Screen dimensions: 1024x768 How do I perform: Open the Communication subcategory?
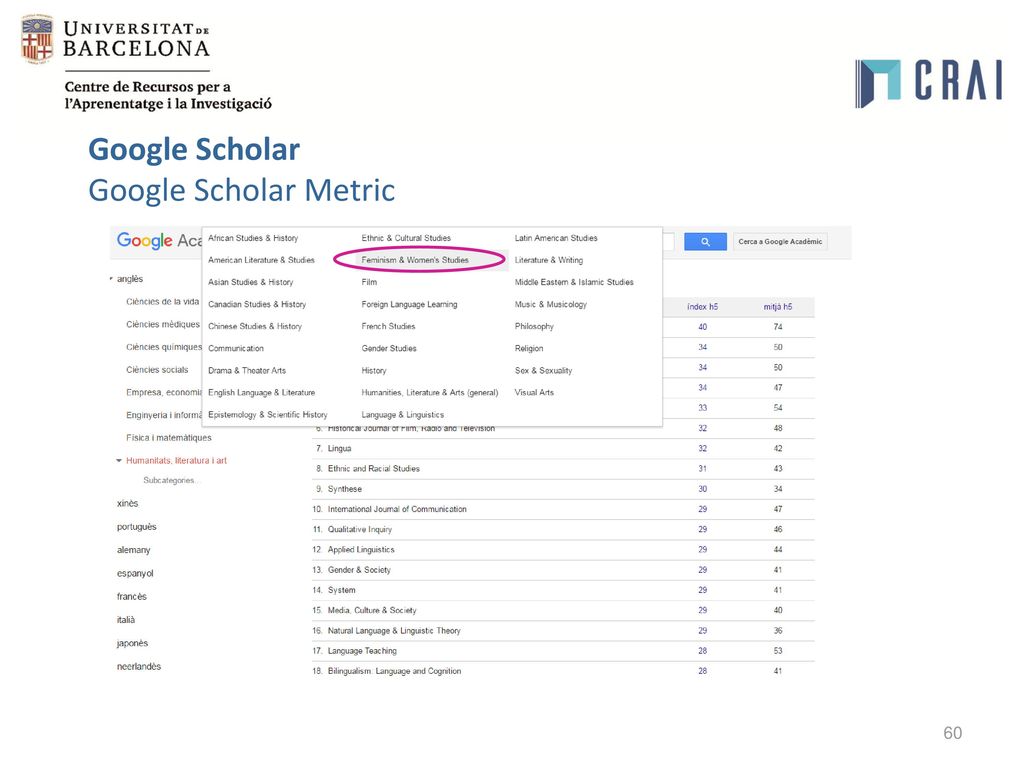click(x=236, y=349)
